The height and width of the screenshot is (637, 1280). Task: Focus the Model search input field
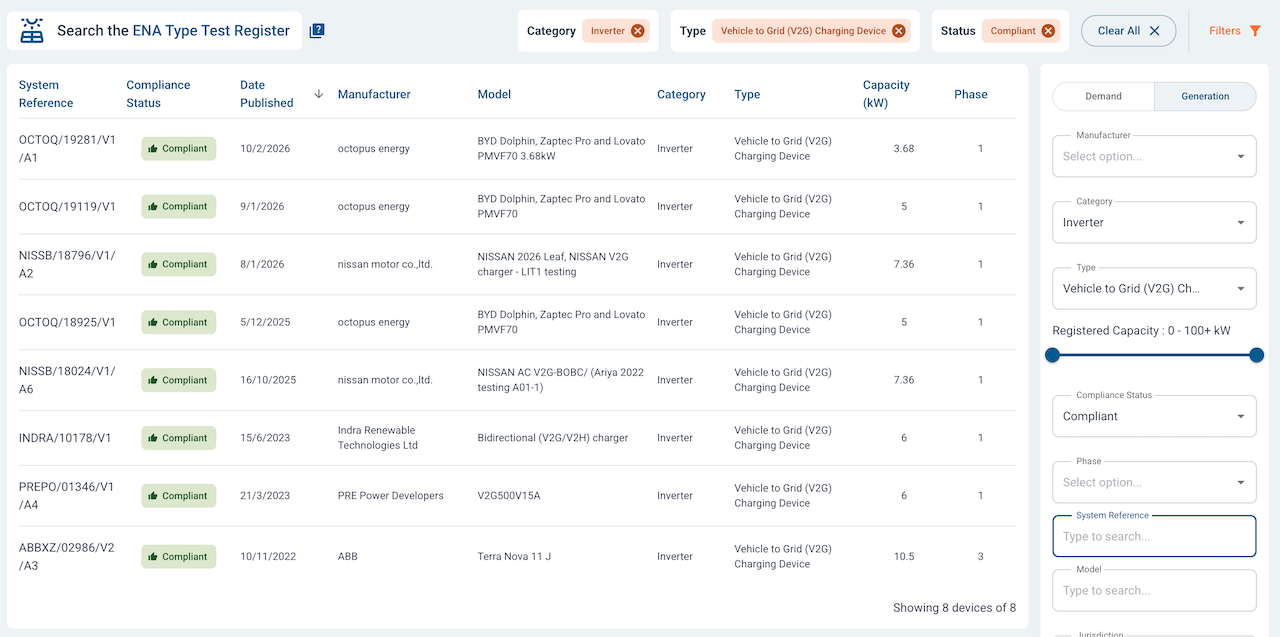pos(1154,590)
